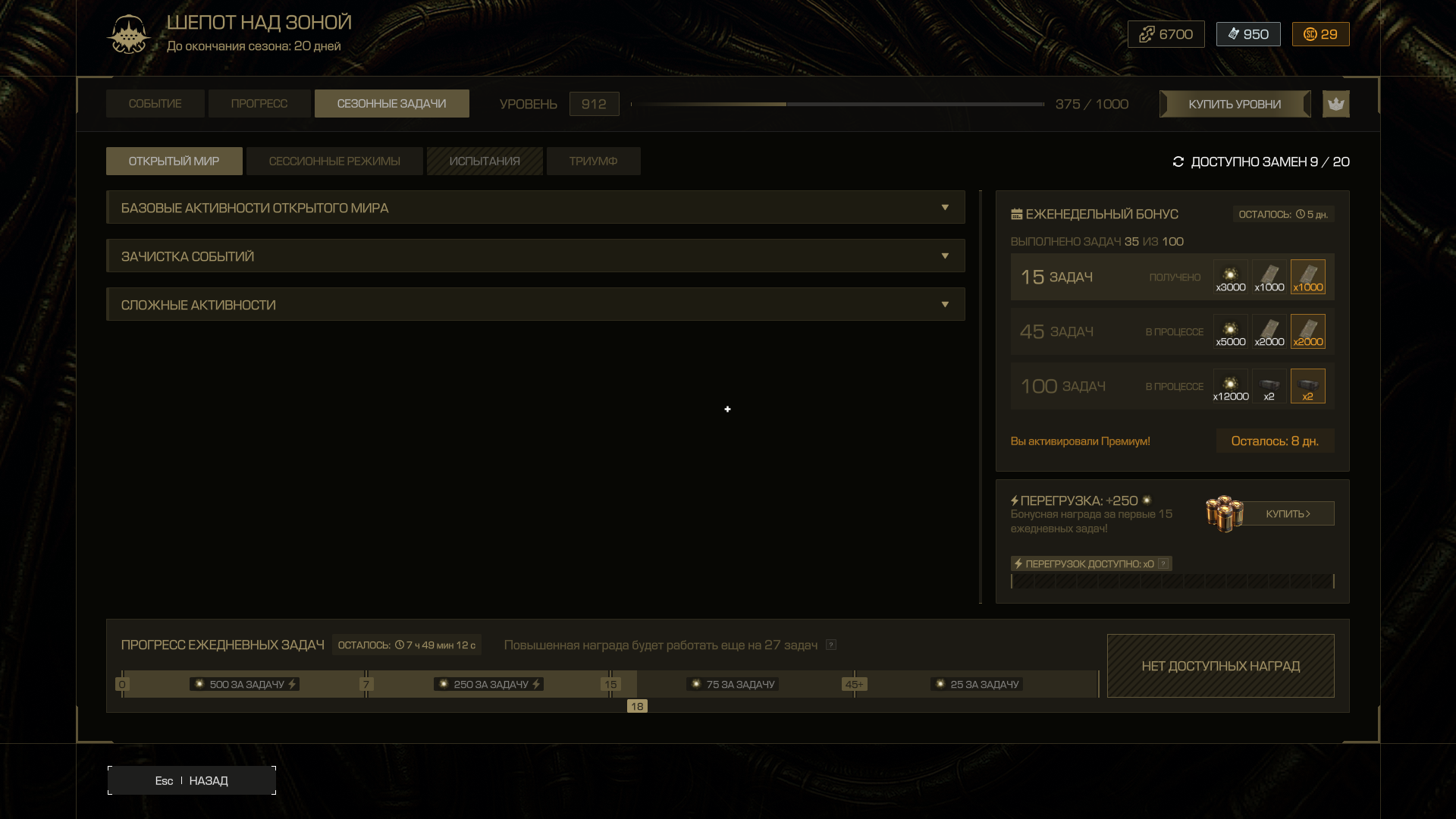Image resolution: width=1456 pixels, height=819 pixels.
Task: Click the 29 gold coin currency counter
Action: tap(1320, 34)
